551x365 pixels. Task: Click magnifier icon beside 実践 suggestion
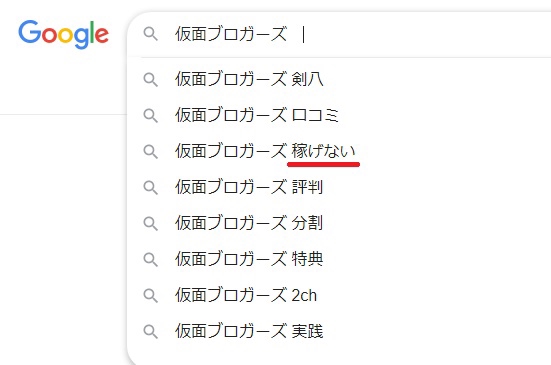click(x=151, y=331)
